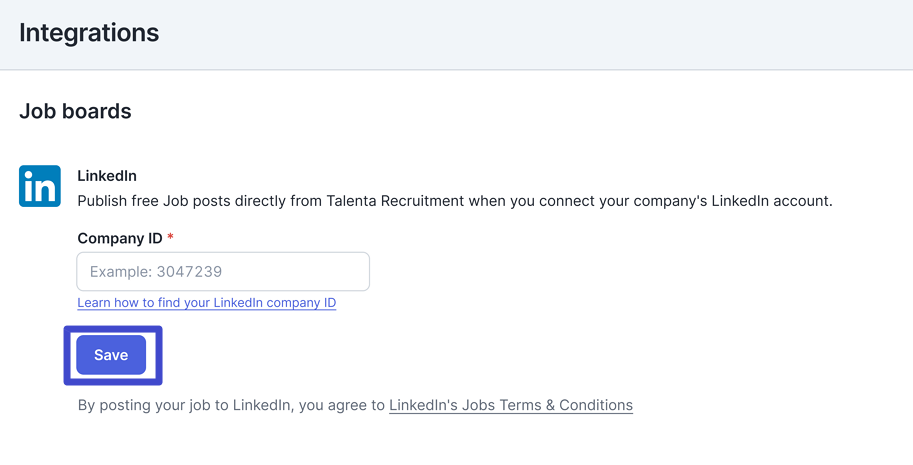Image resolution: width=913 pixels, height=465 pixels.
Task: Focus the Company ID input field
Action: tap(223, 271)
